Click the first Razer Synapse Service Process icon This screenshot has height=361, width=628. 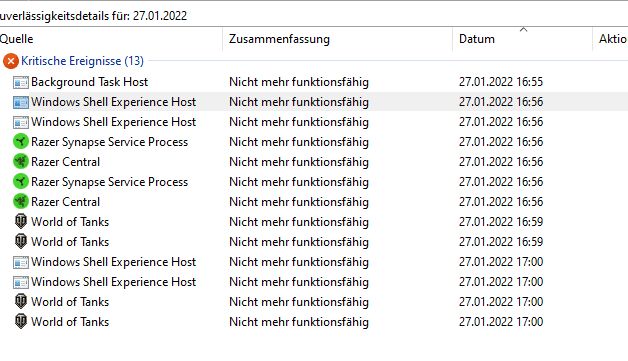point(21,141)
